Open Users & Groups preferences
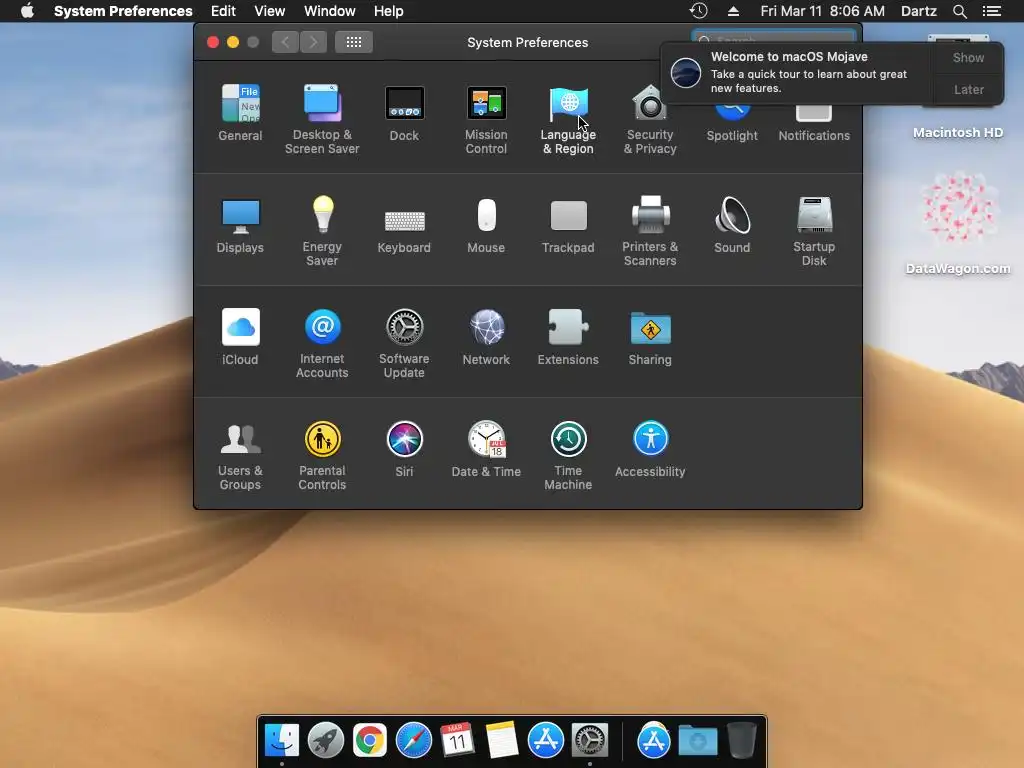The height and width of the screenshot is (768, 1024). [240, 456]
